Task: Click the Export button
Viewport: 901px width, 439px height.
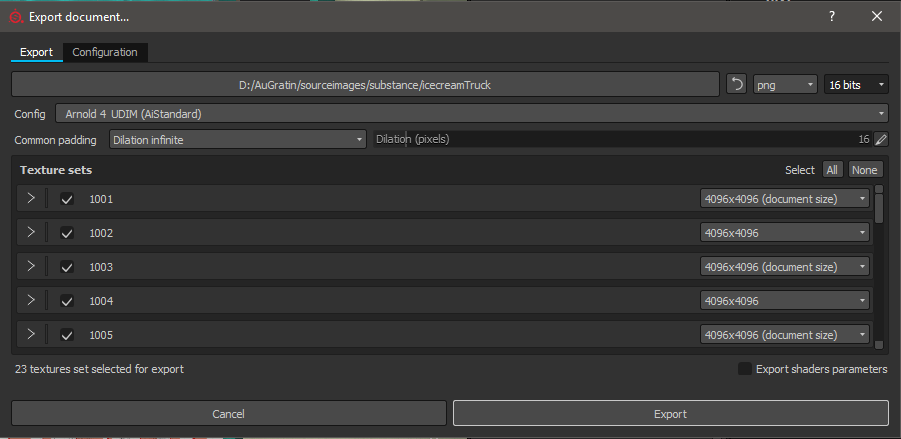Action: point(671,414)
